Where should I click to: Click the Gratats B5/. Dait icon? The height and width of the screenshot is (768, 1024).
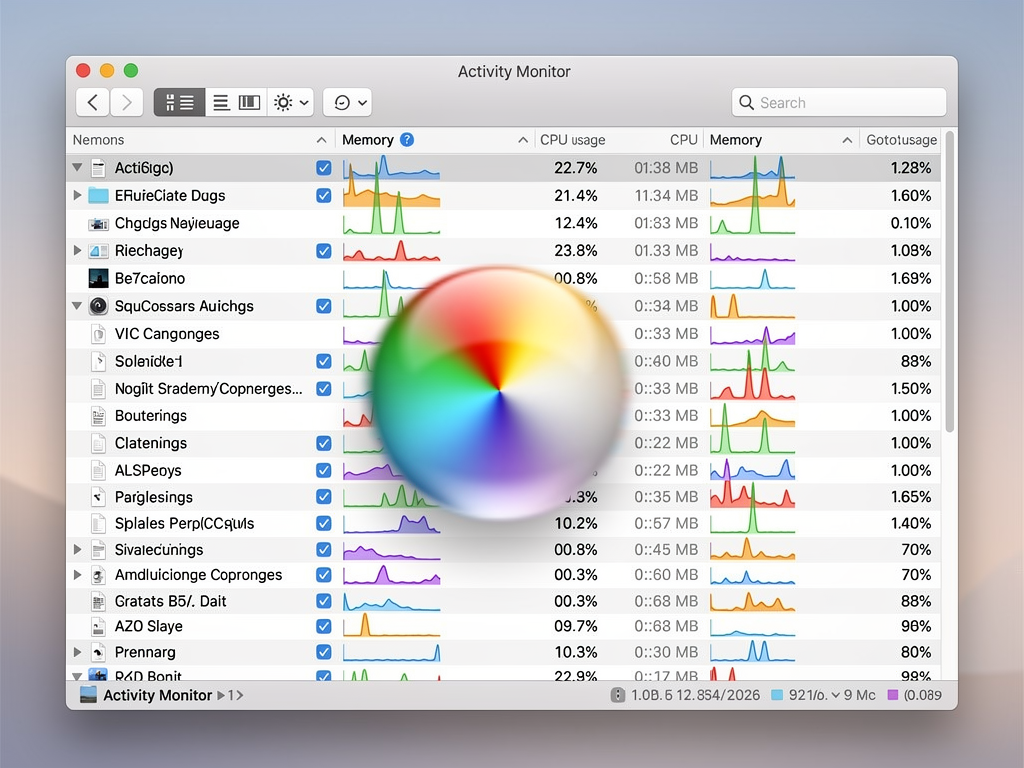tap(98, 601)
